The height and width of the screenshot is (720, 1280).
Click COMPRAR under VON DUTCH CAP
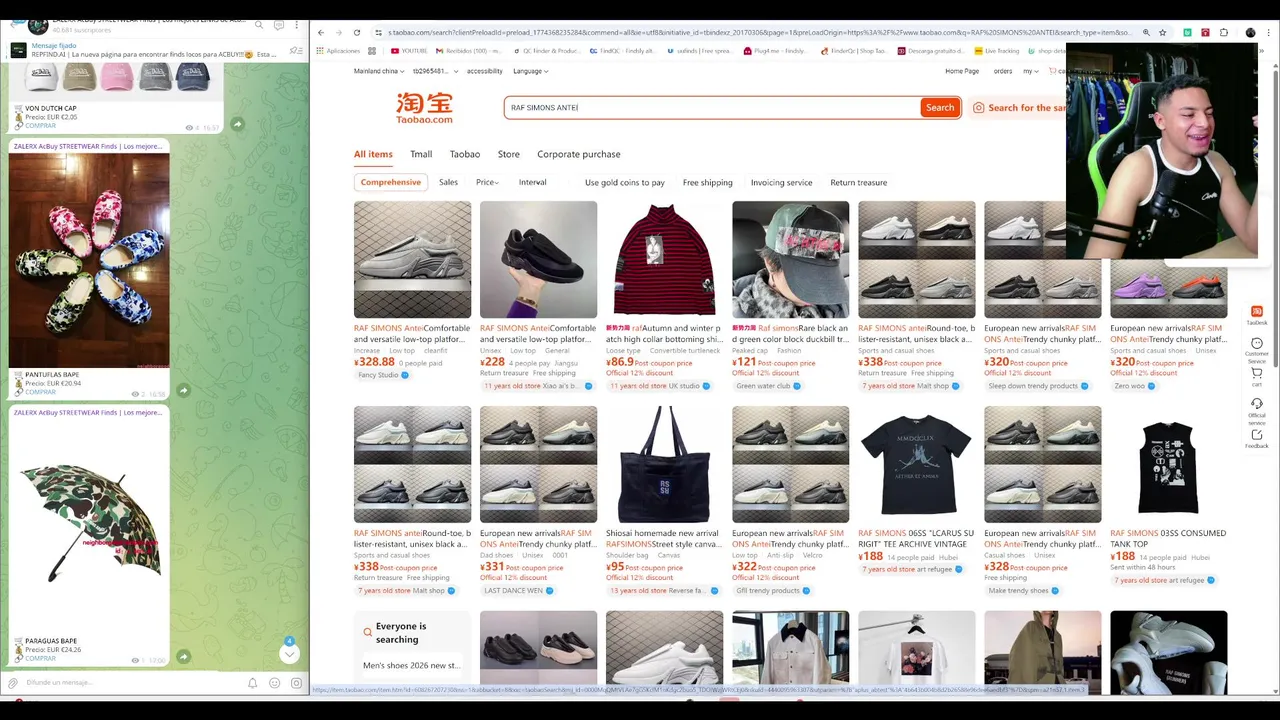pos(40,126)
